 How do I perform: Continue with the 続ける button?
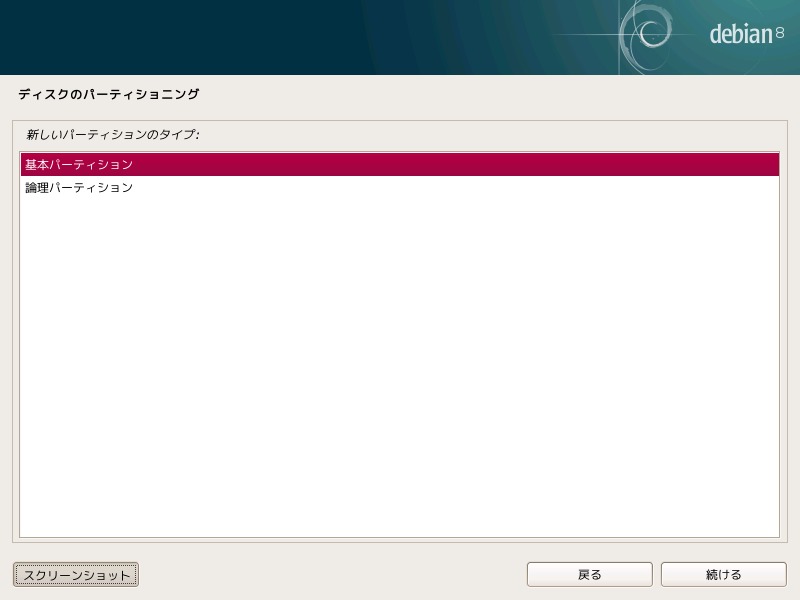point(723,574)
